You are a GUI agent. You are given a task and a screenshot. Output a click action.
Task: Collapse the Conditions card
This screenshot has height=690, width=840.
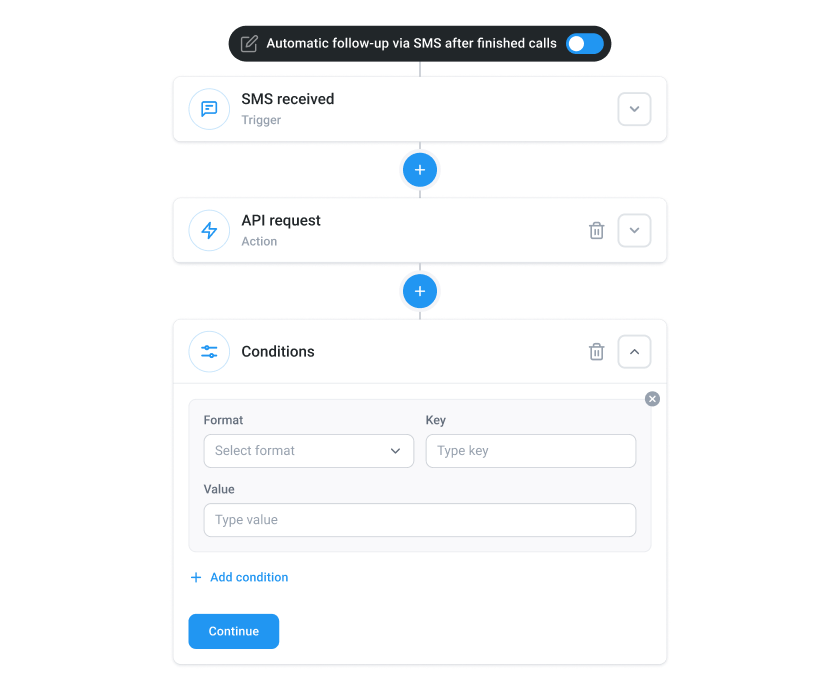coord(634,351)
